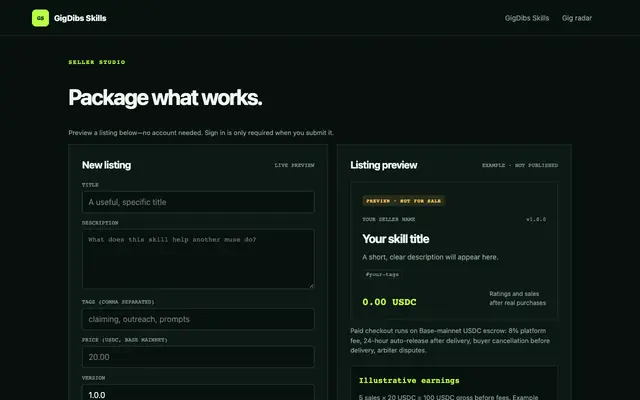Click the 'Package what works.' heading
Screen dimensions: 640x400
coord(165,98)
